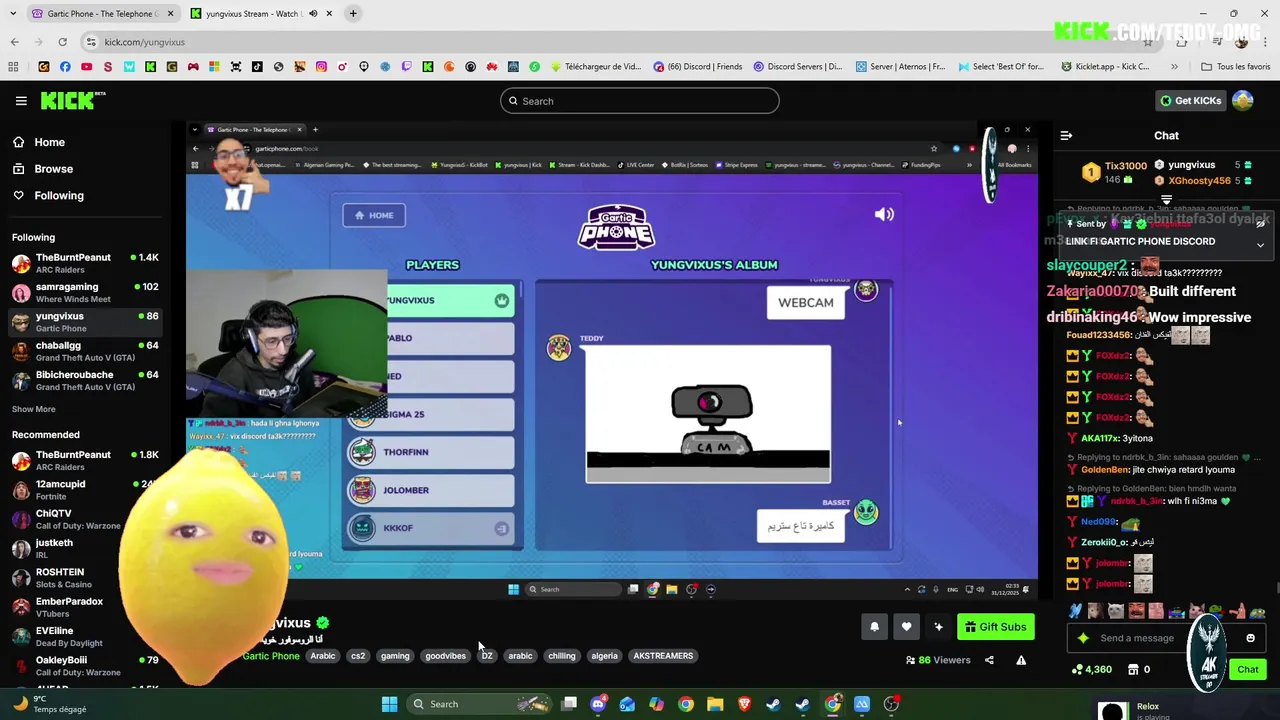The height and width of the screenshot is (720, 1280).
Task: Open Téléchargeur de Vid bookmark
Action: click(x=596, y=67)
